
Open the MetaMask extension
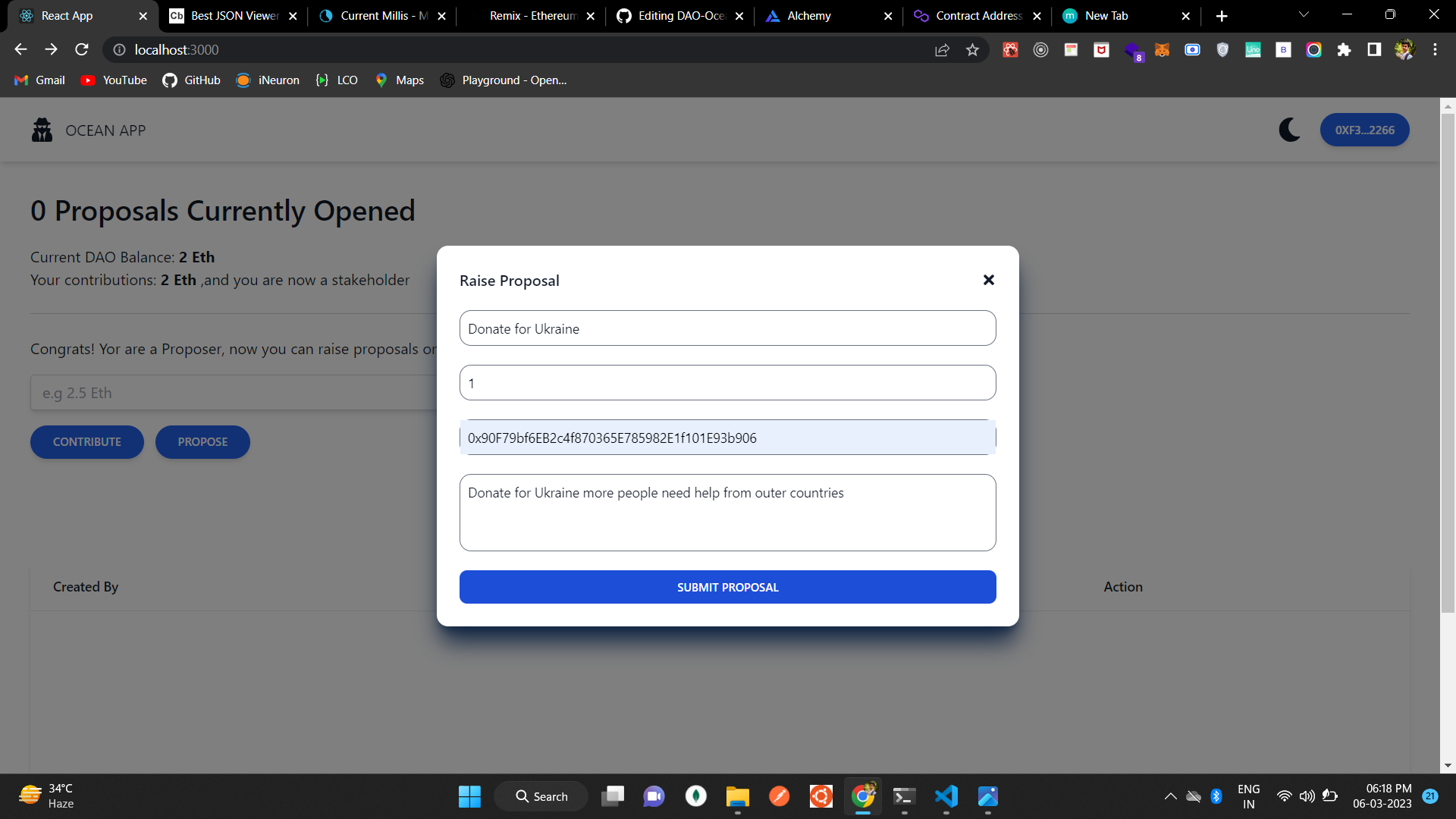1162,50
